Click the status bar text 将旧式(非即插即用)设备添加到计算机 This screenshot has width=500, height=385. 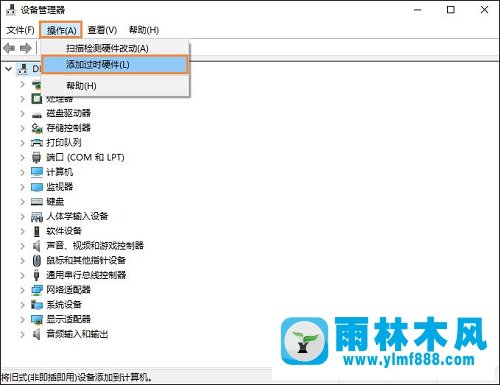tap(76, 378)
